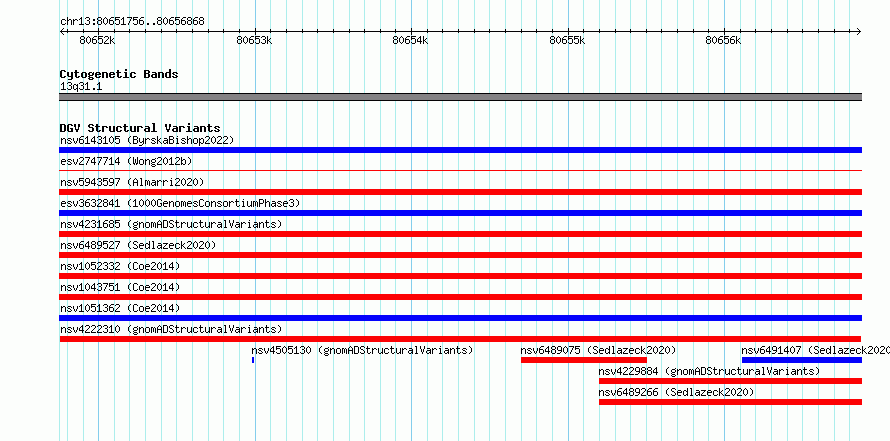890x441 pixels.
Task: Select the red bar under nsv5943597
Action: [460, 192]
